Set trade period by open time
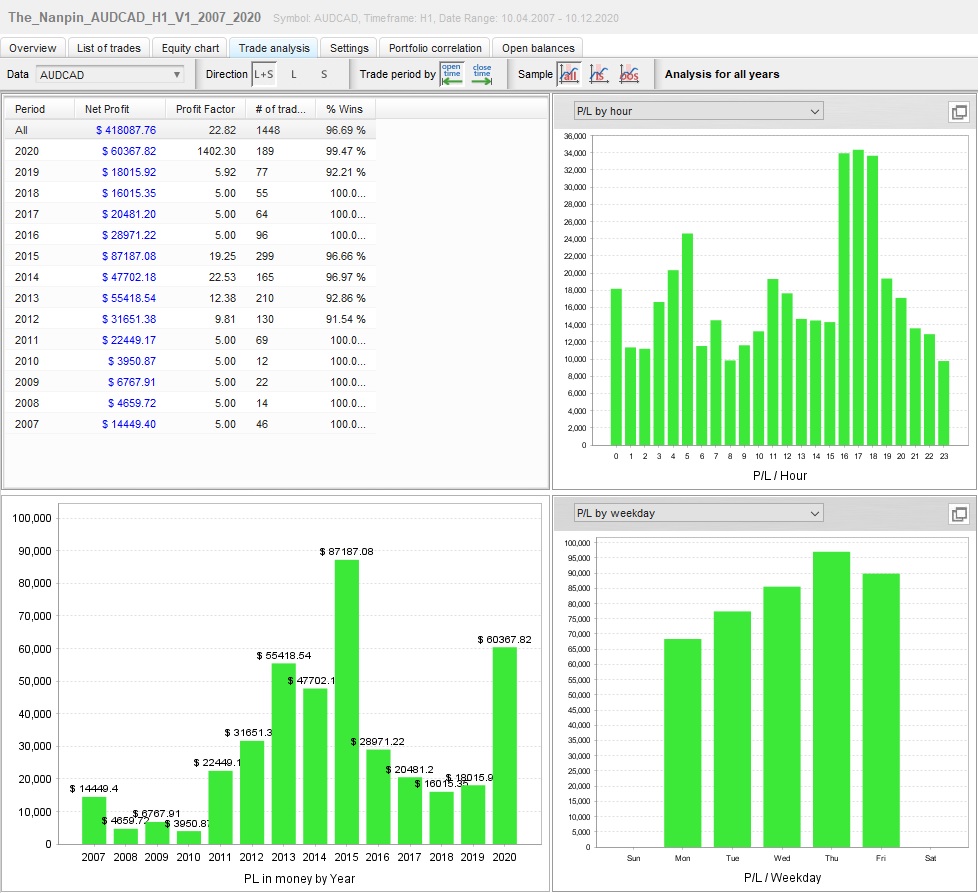The image size is (978, 893). (x=452, y=74)
